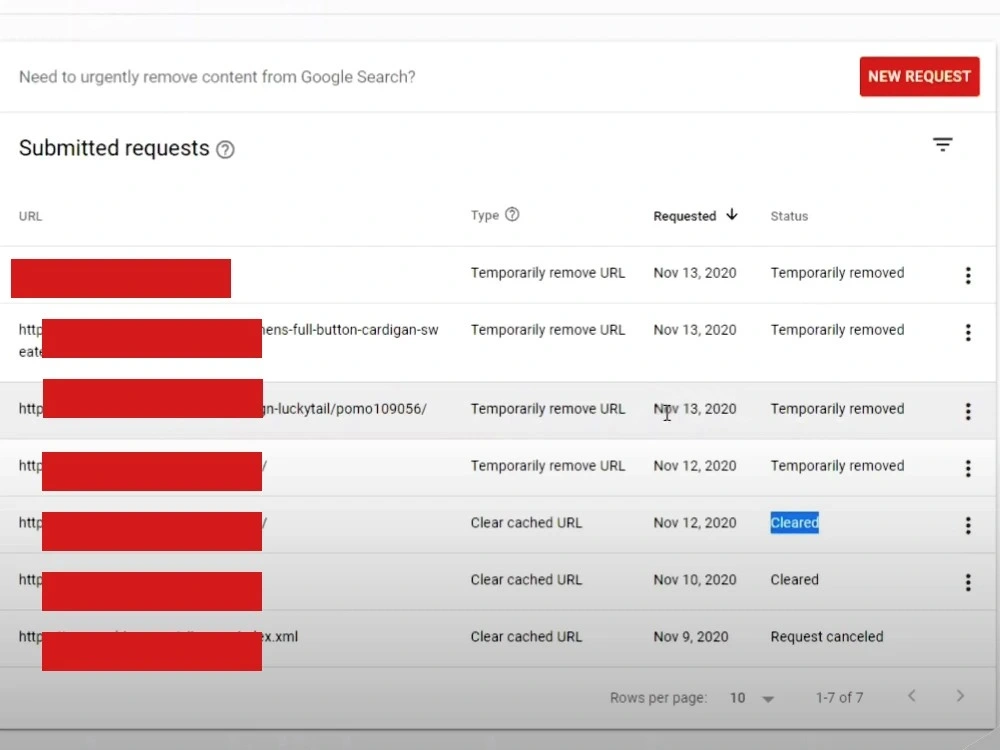Open help icon beside Type column header
Viewport: 1000px width, 750px height.
click(512, 214)
